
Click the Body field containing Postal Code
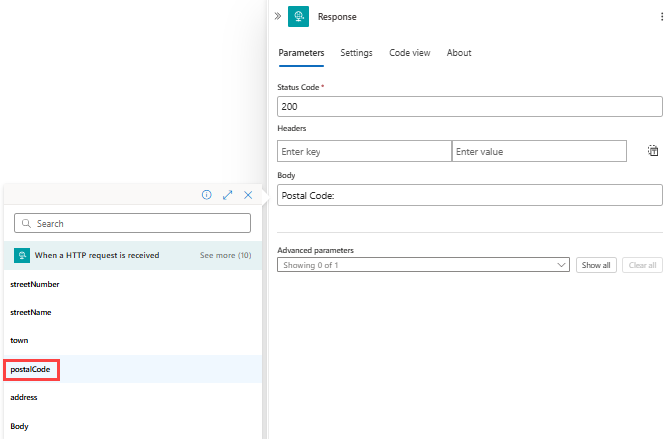coord(469,196)
